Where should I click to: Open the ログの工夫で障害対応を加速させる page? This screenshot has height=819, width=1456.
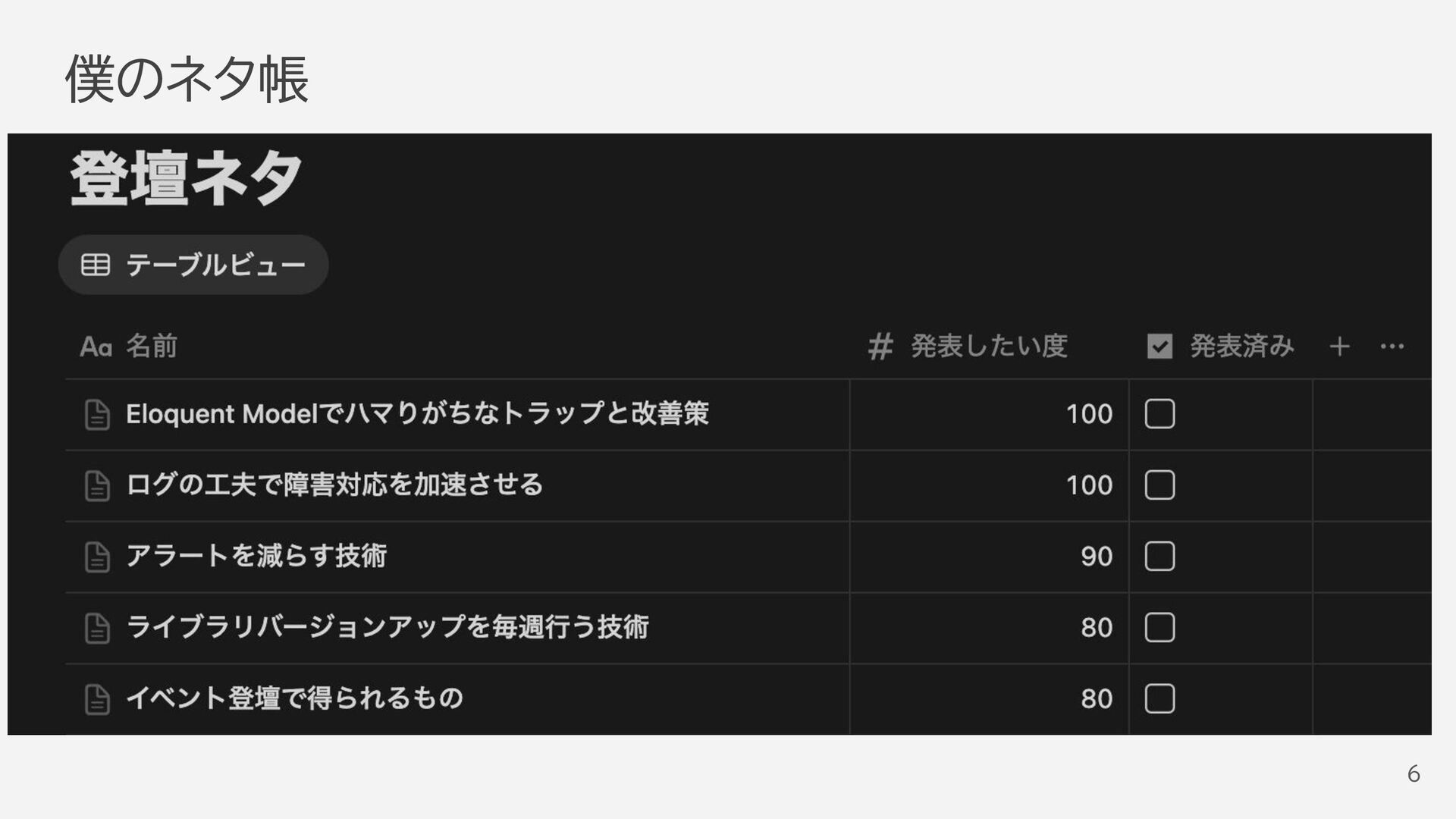click(x=334, y=485)
